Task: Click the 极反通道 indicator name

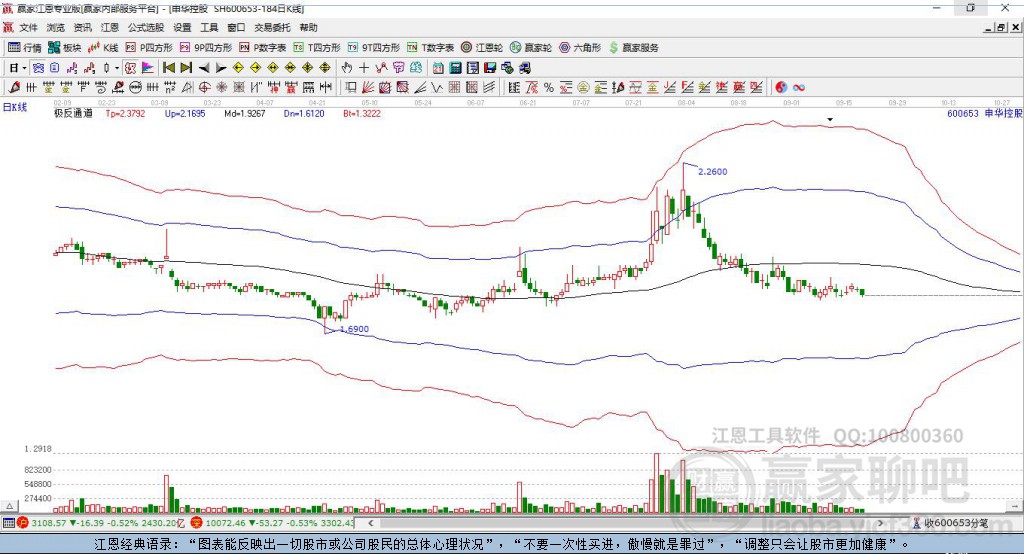Action: [73, 113]
